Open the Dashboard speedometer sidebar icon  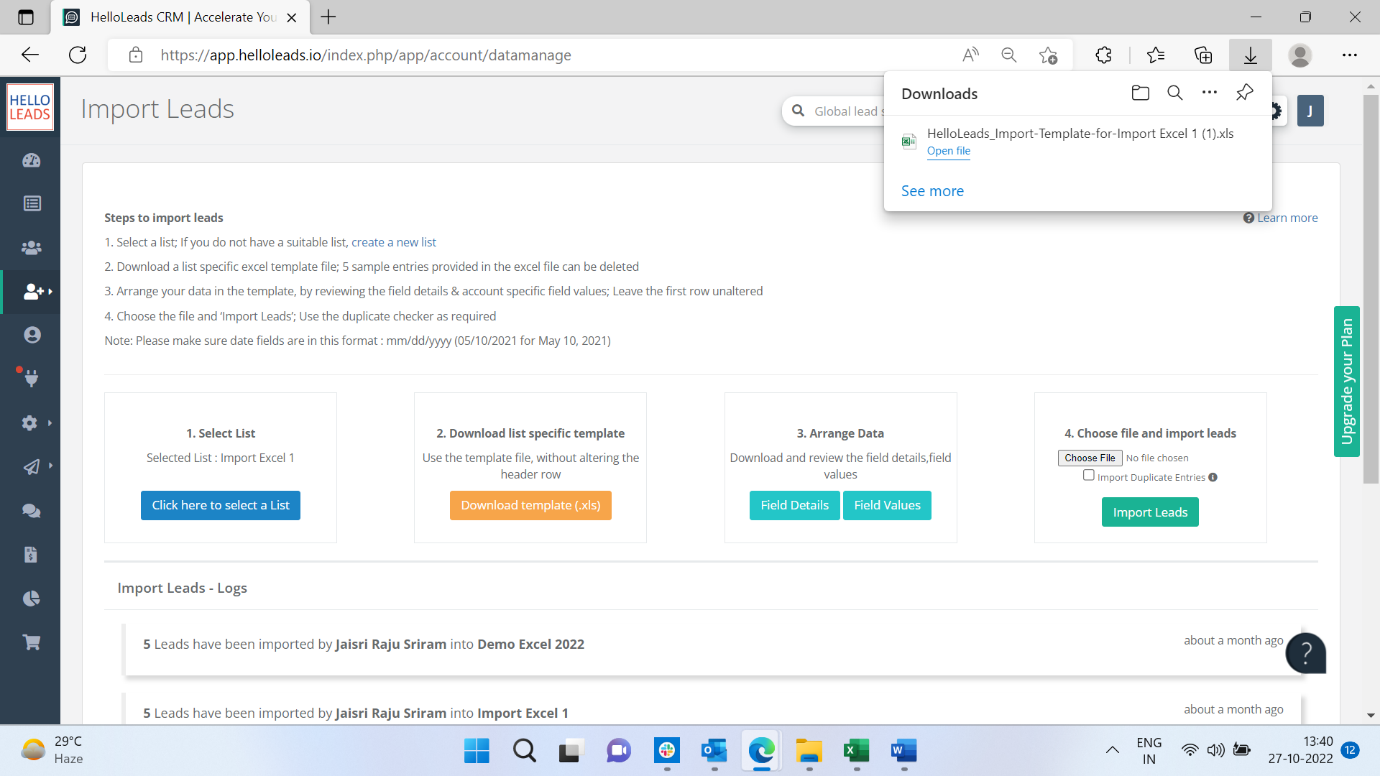31,160
